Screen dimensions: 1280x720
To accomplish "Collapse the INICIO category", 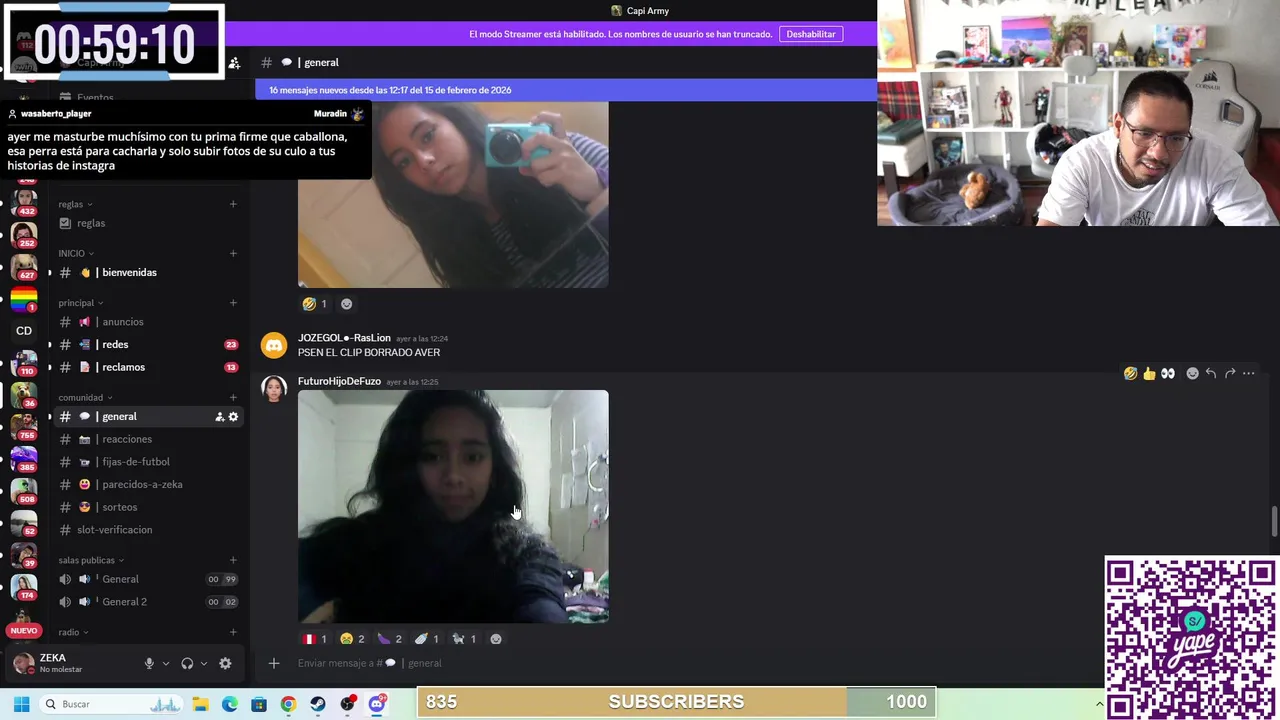I will (x=76, y=253).
